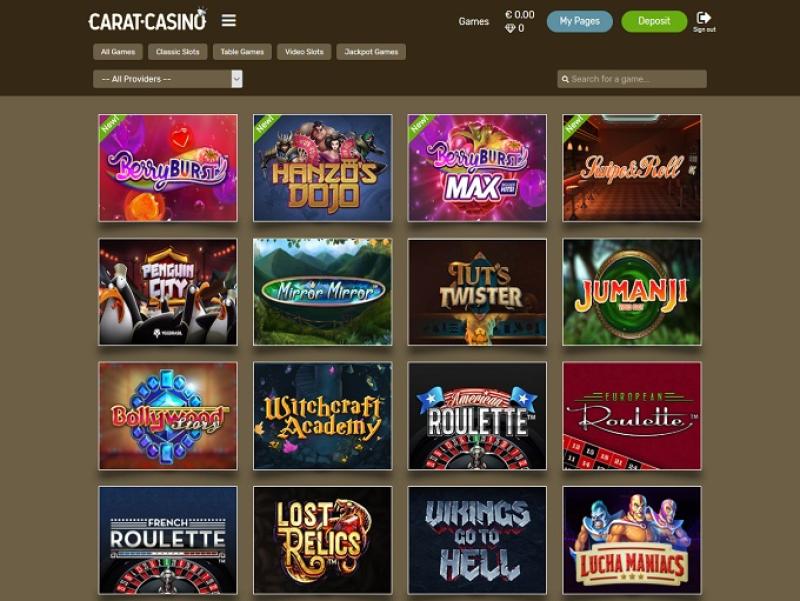800x601 pixels.
Task: Select the European Roulette game tile
Action: point(632,416)
